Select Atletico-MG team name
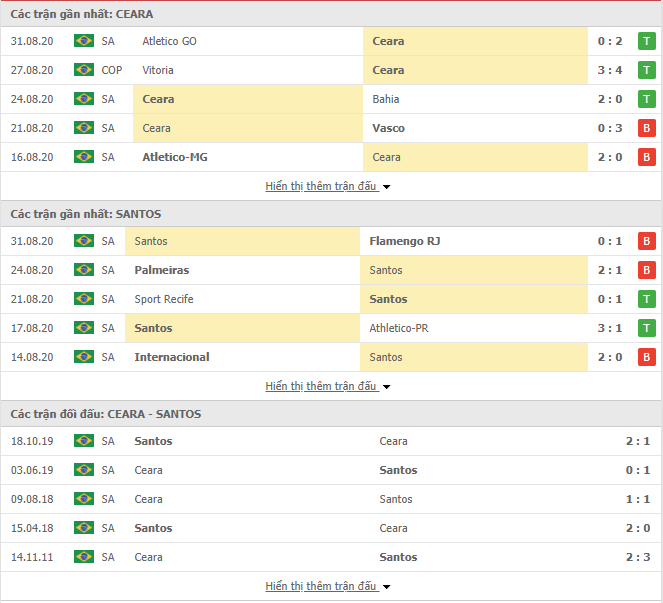The height and width of the screenshot is (603, 663). point(175,157)
